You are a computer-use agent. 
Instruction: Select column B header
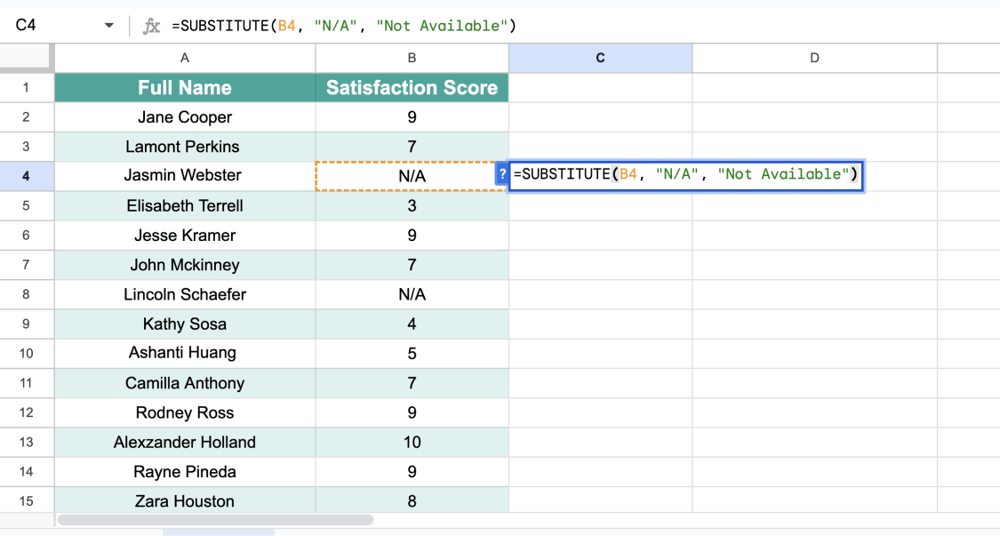[x=411, y=58]
